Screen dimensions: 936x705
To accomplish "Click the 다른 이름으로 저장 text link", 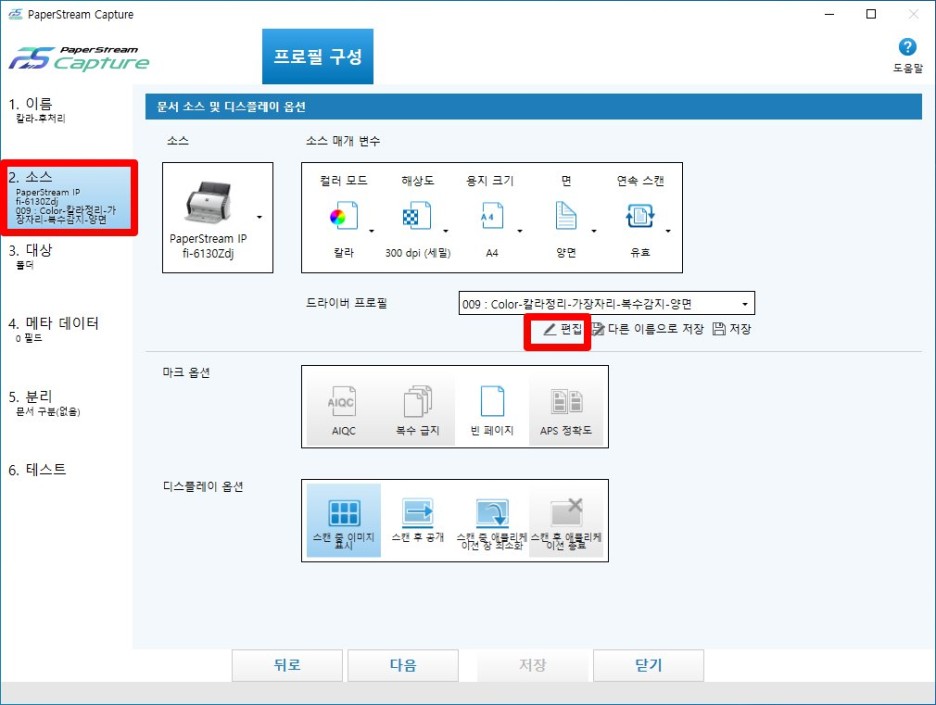I will point(655,329).
